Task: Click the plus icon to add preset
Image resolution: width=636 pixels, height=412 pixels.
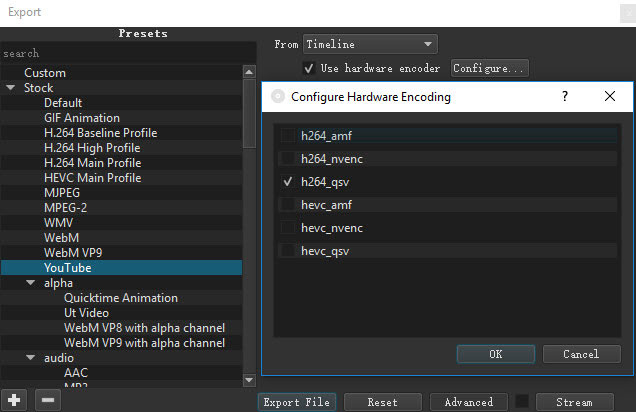Action: coord(14,400)
